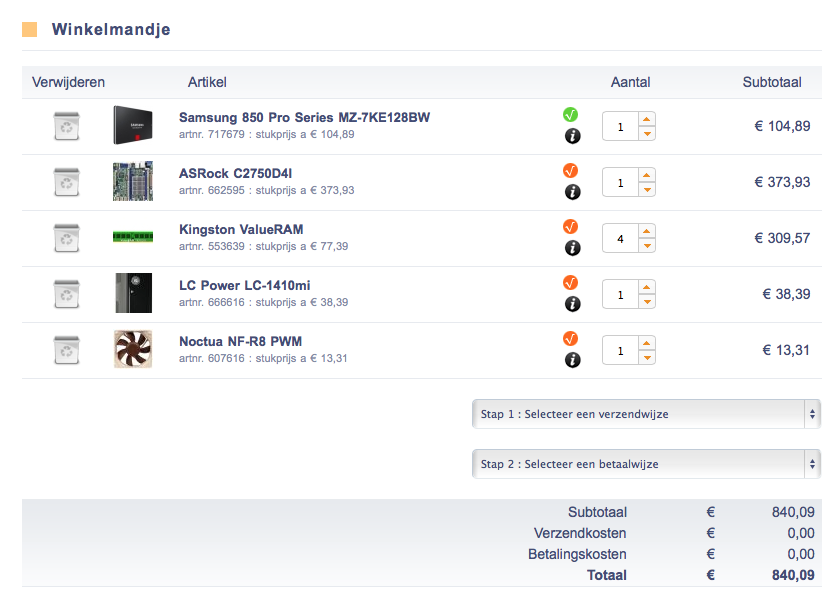This screenshot has height=599, width=832.
Task: Click green stock checkmark for Samsung SSD
Action: pos(570,115)
